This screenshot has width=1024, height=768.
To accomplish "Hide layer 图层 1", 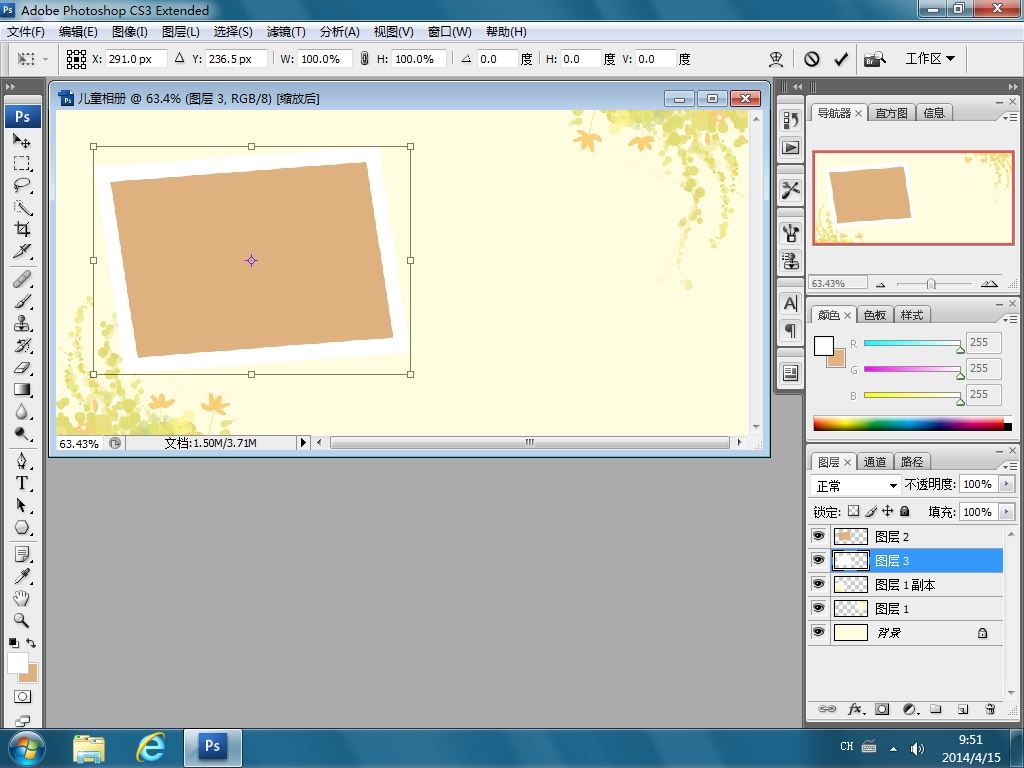I will coord(818,608).
